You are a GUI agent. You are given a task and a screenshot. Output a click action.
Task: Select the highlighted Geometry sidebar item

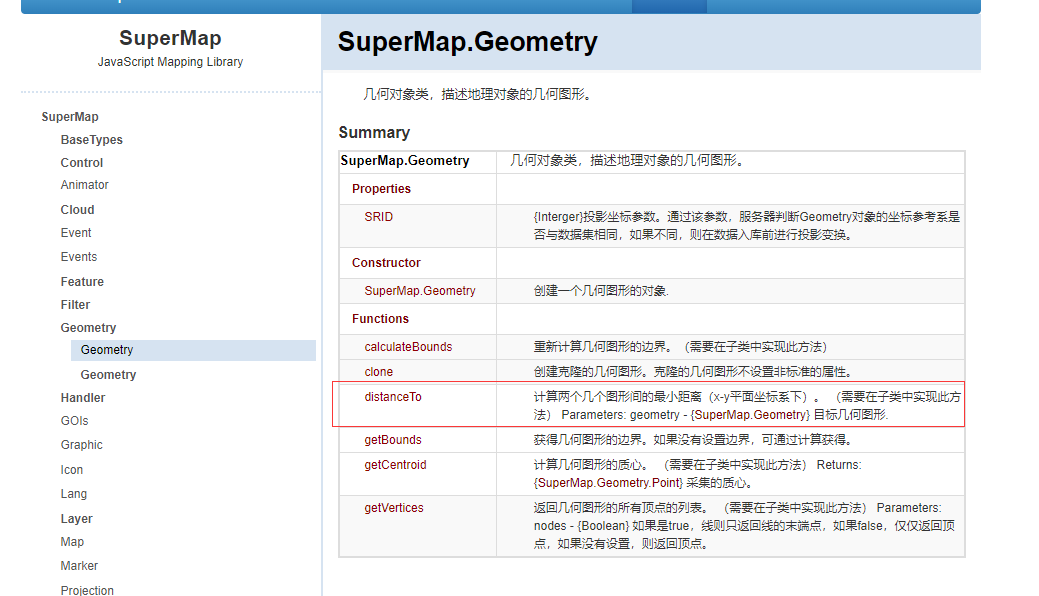coord(193,350)
